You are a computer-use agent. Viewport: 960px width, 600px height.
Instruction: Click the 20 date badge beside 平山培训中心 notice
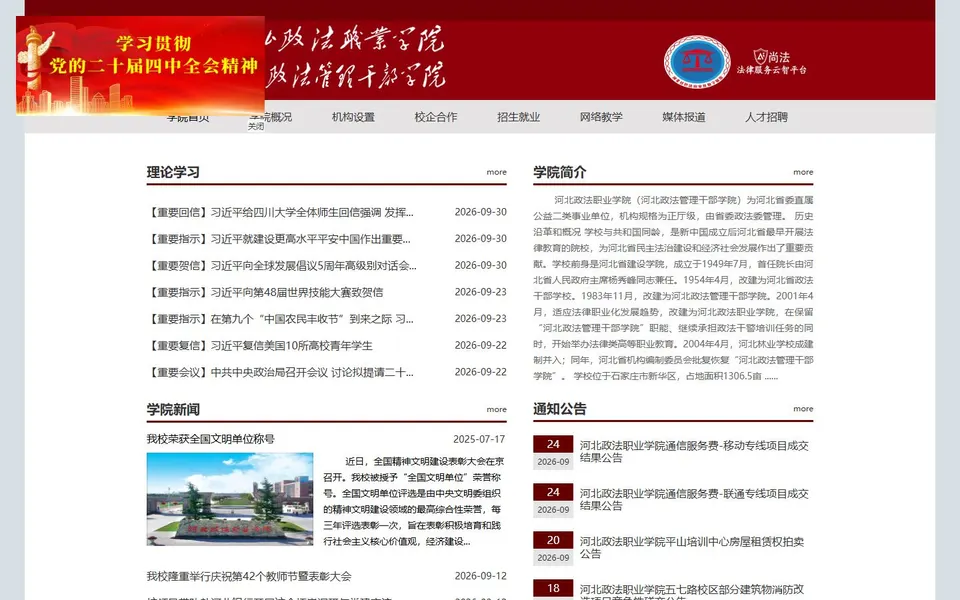click(553, 548)
